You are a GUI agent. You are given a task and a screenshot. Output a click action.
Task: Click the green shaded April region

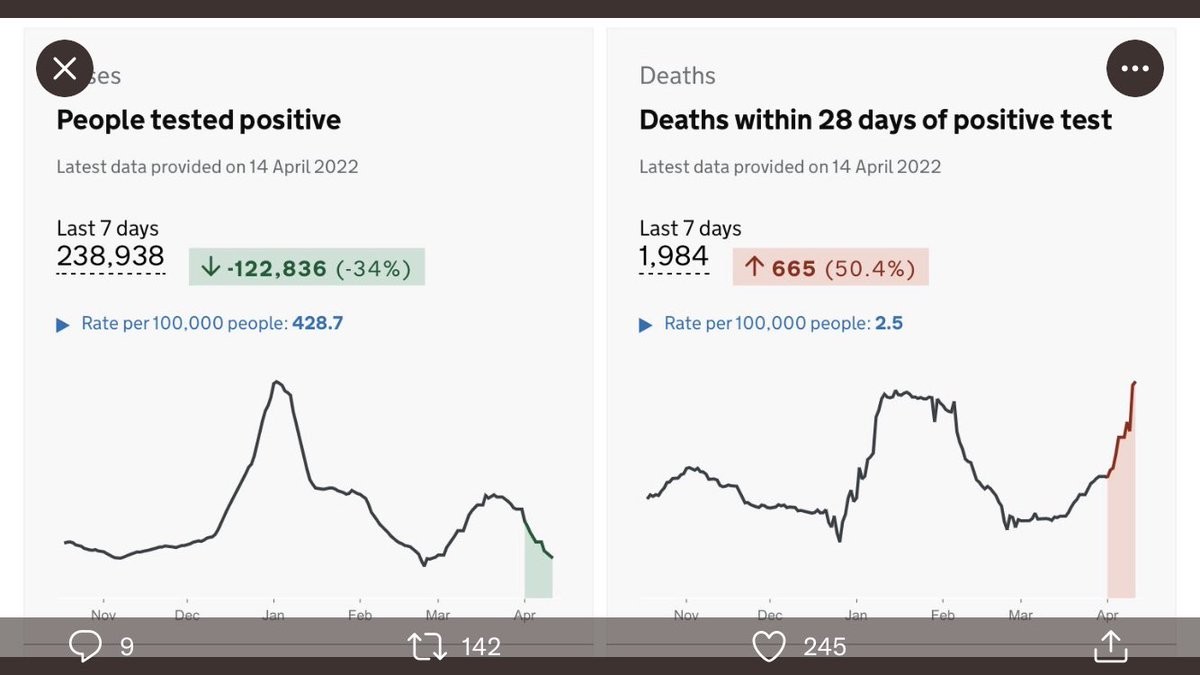point(538,575)
